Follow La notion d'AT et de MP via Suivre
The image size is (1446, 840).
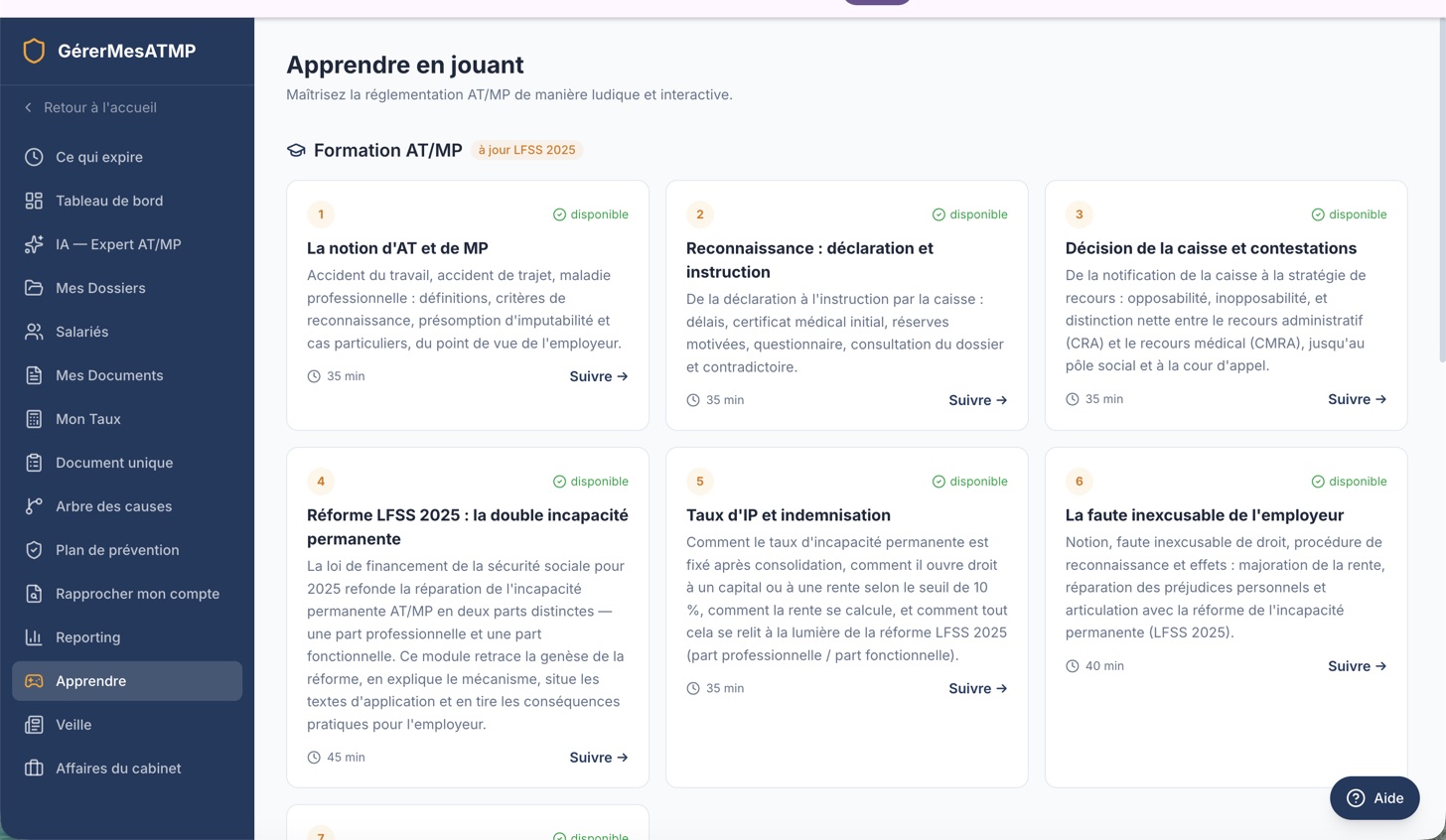[x=599, y=376]
